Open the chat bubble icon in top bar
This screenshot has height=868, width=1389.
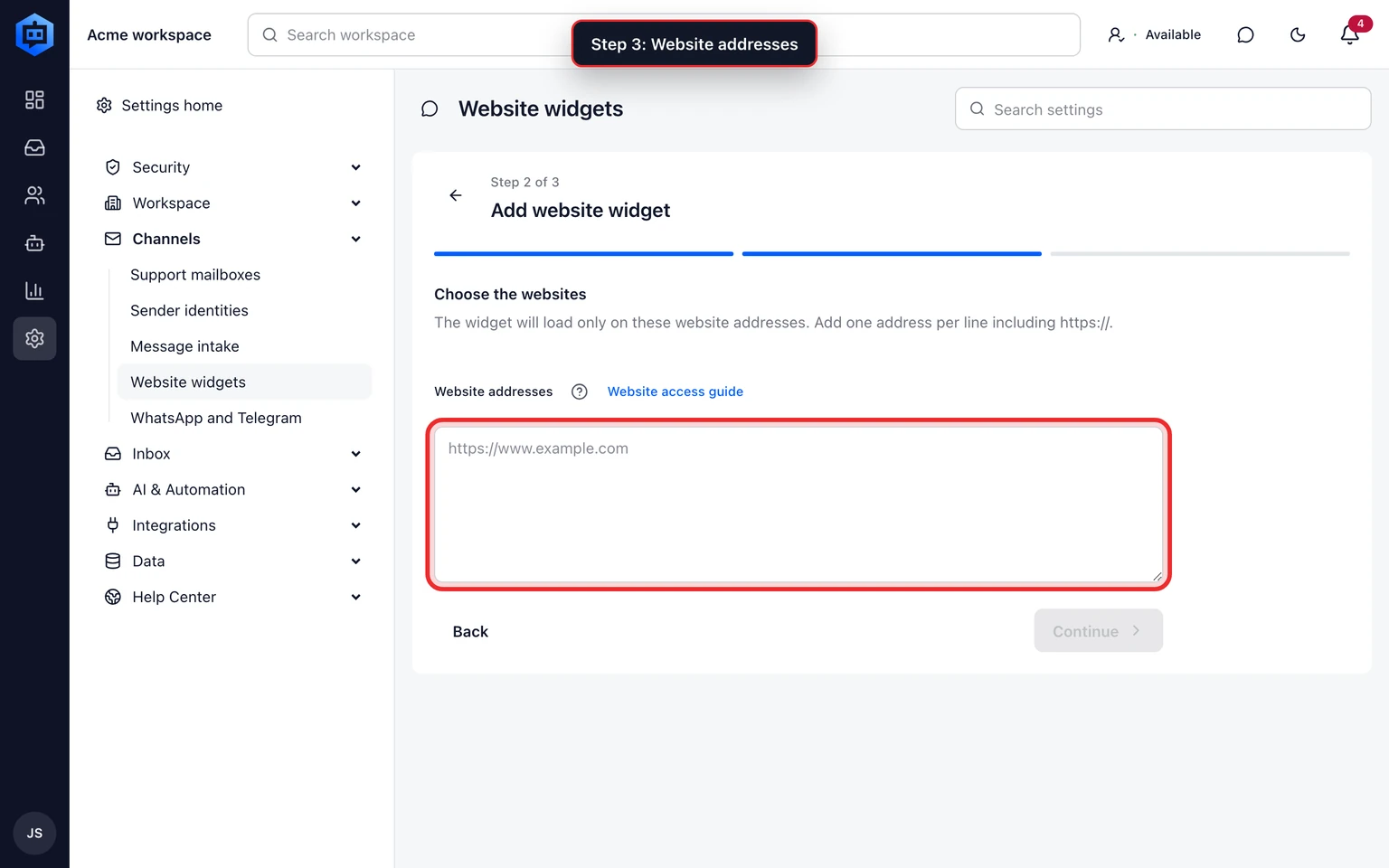[1245, 34]
